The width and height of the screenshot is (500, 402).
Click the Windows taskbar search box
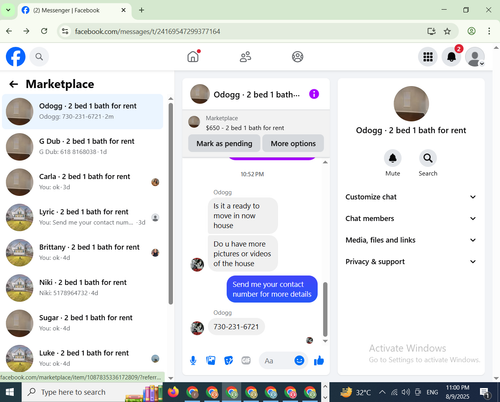coord(92,392)
